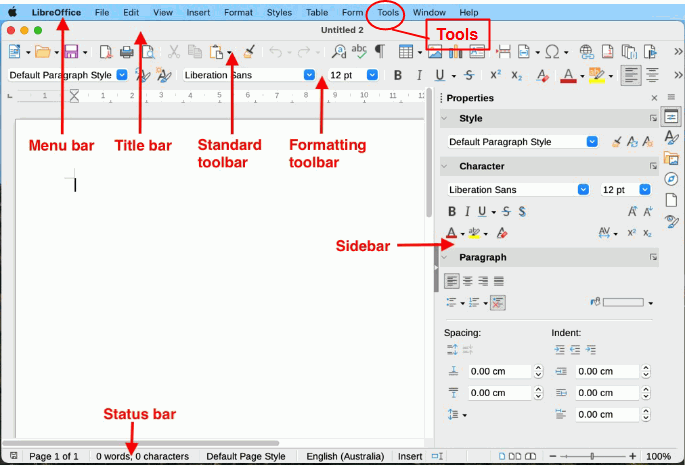Viewport: 685px width, 466px height.
Task: Open Find and Replace icon
Action: [339, 52]
